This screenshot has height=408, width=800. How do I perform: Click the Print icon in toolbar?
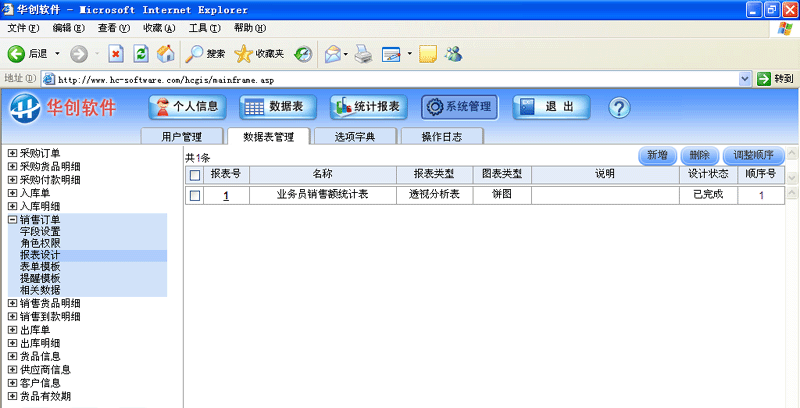click(x=364, y=53)
